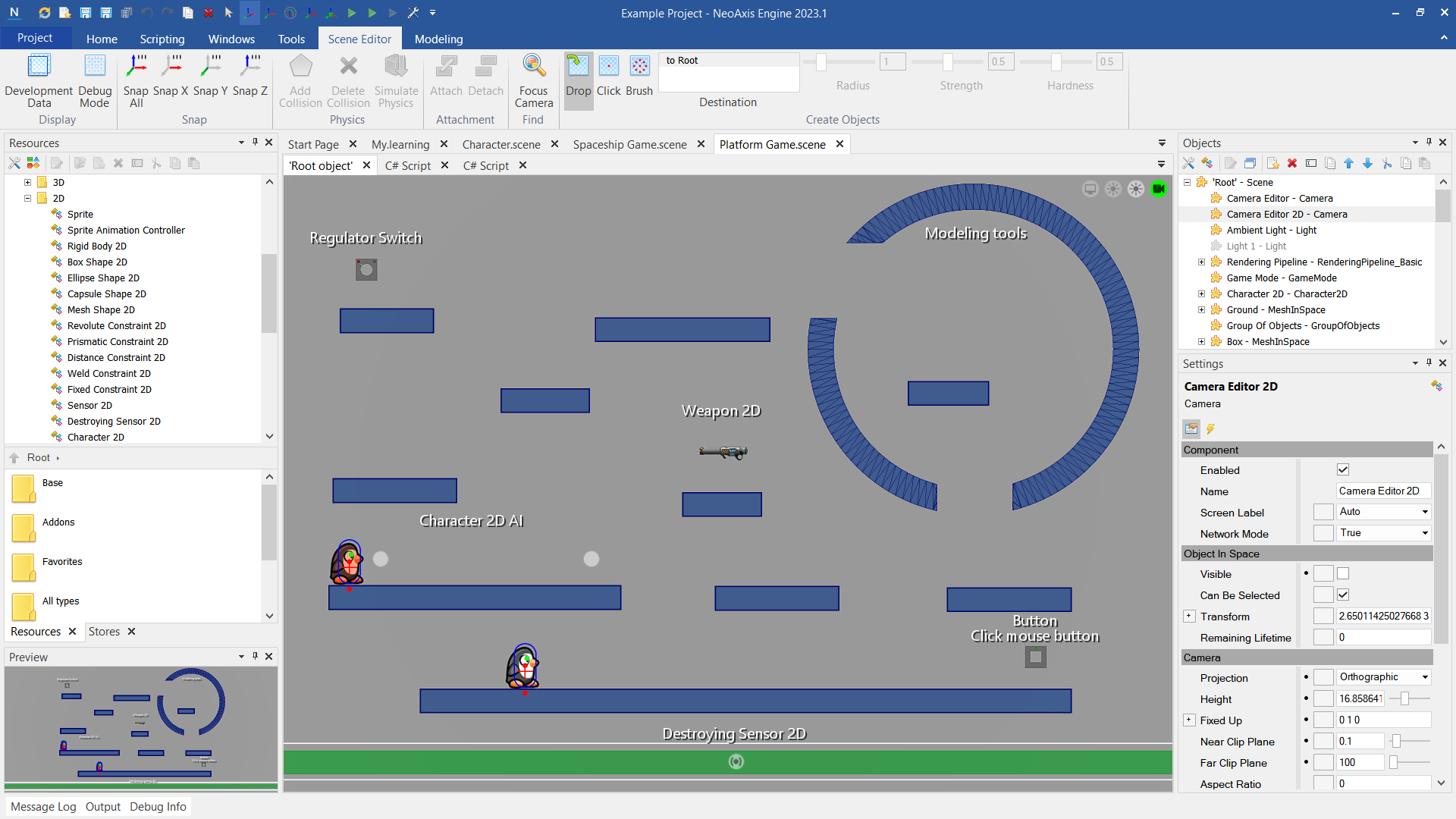The width and height of the screenshot is (1456, 819).
Task: Enable Snap X axis
Action: click(171, 76)
